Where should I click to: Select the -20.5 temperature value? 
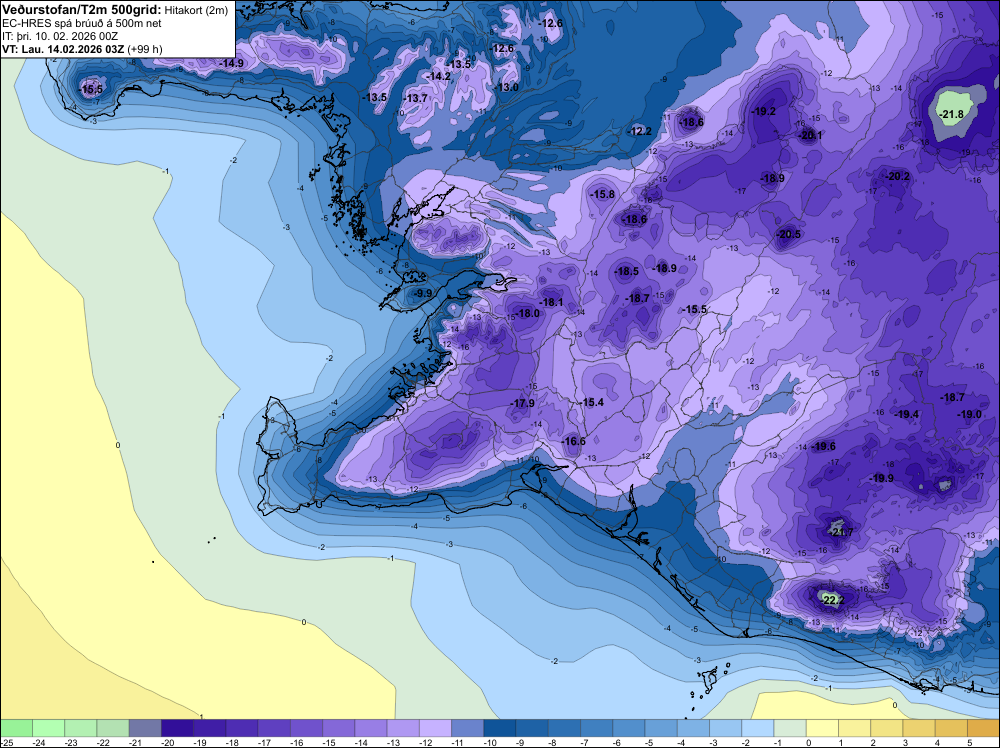click(788, 234)
